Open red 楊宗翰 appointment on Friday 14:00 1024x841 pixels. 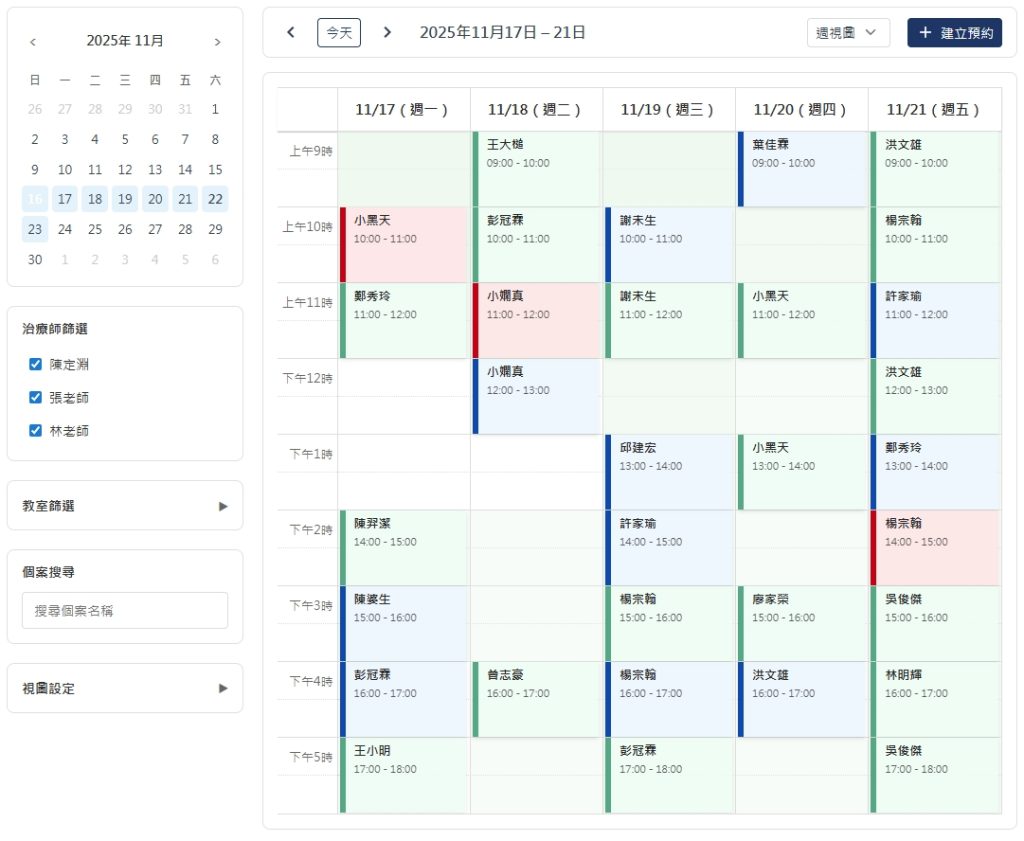[x=935, y=547]
